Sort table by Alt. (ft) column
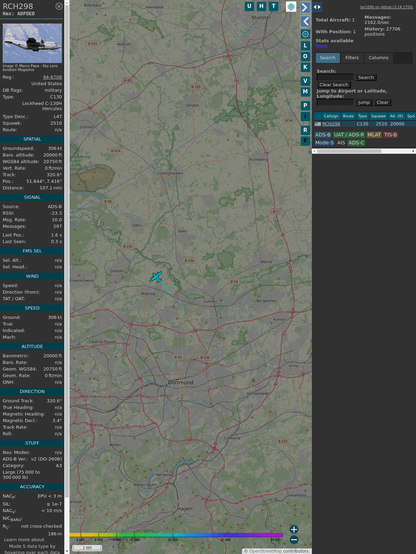The width and height of the screenshot is (416, 554). [396, 116]
